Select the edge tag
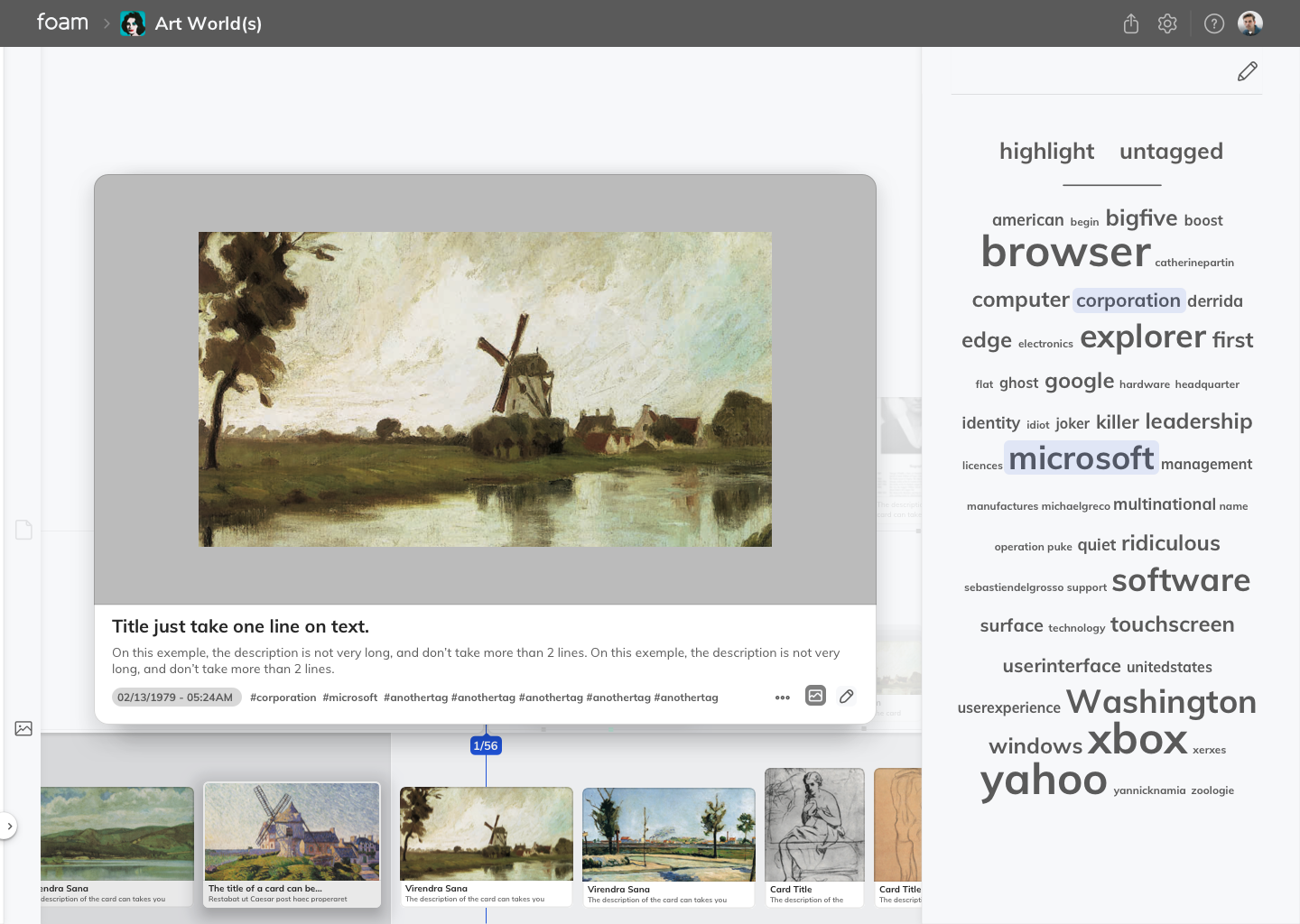Viewport: 1300px width, 924px height. (987, 340)
